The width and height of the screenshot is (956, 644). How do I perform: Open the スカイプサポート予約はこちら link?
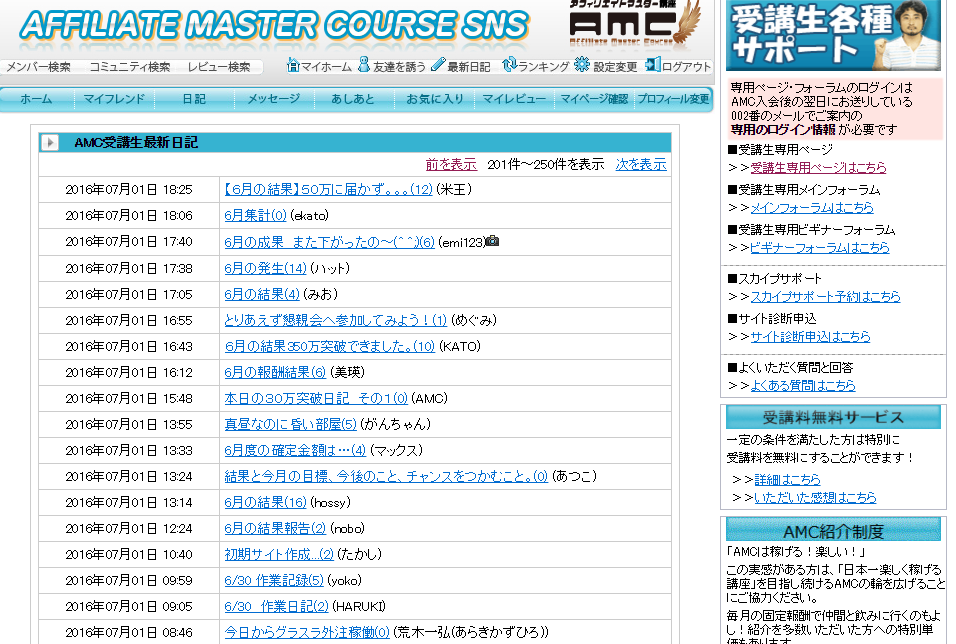pos(825,297)
